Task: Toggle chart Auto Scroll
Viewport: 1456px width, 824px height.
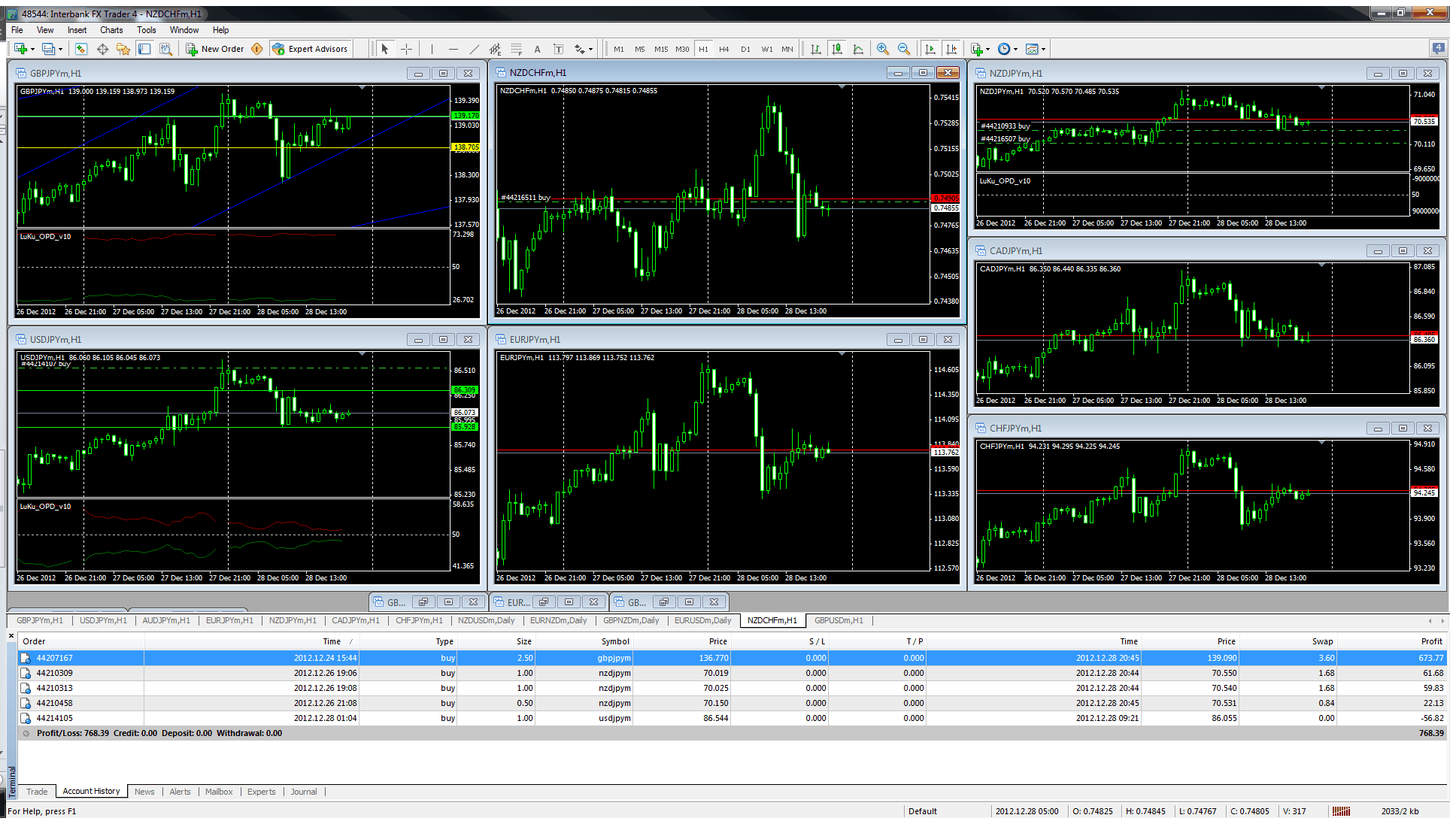Action: click(930, 49)
